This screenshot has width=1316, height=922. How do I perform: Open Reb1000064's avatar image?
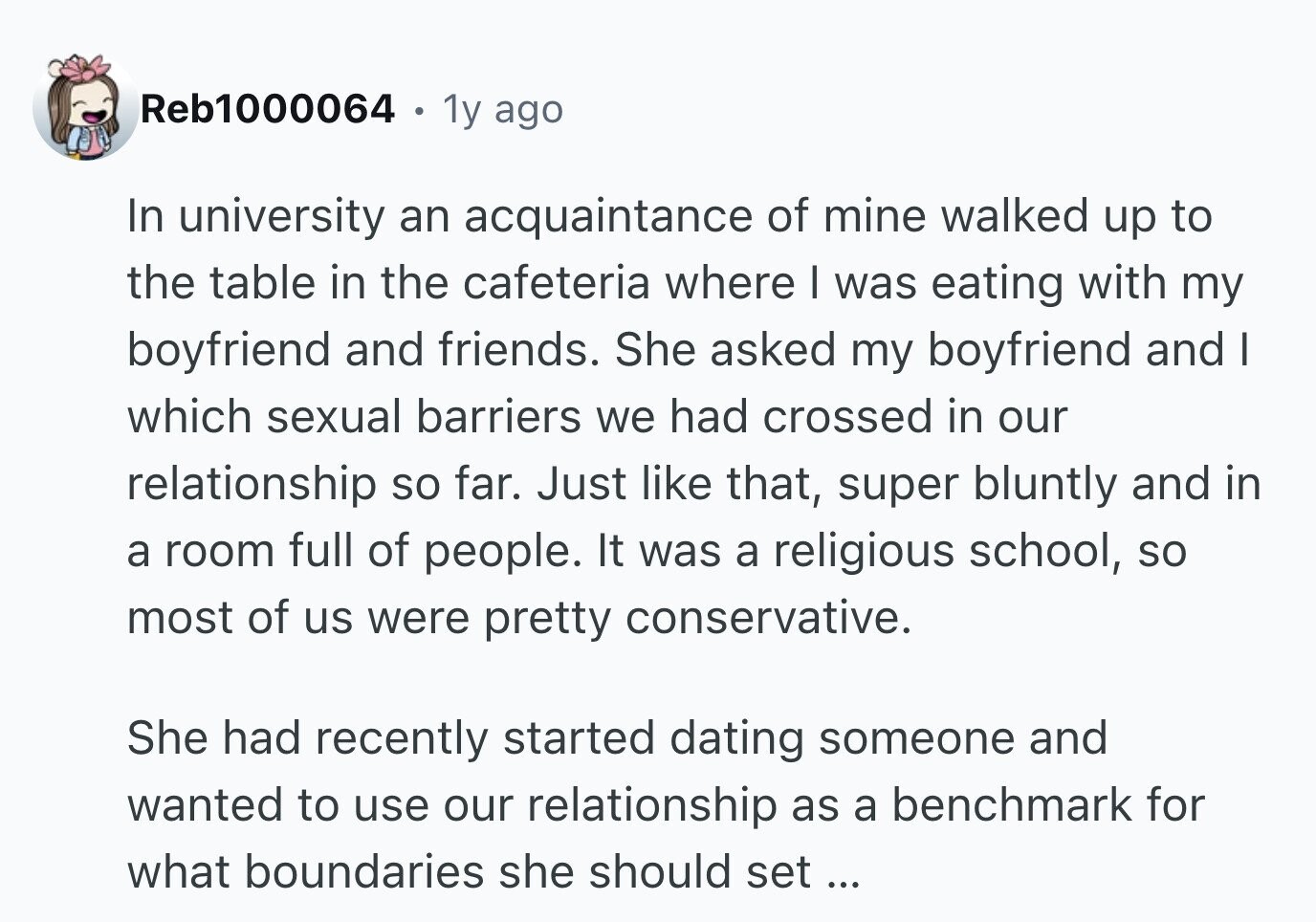85,106
